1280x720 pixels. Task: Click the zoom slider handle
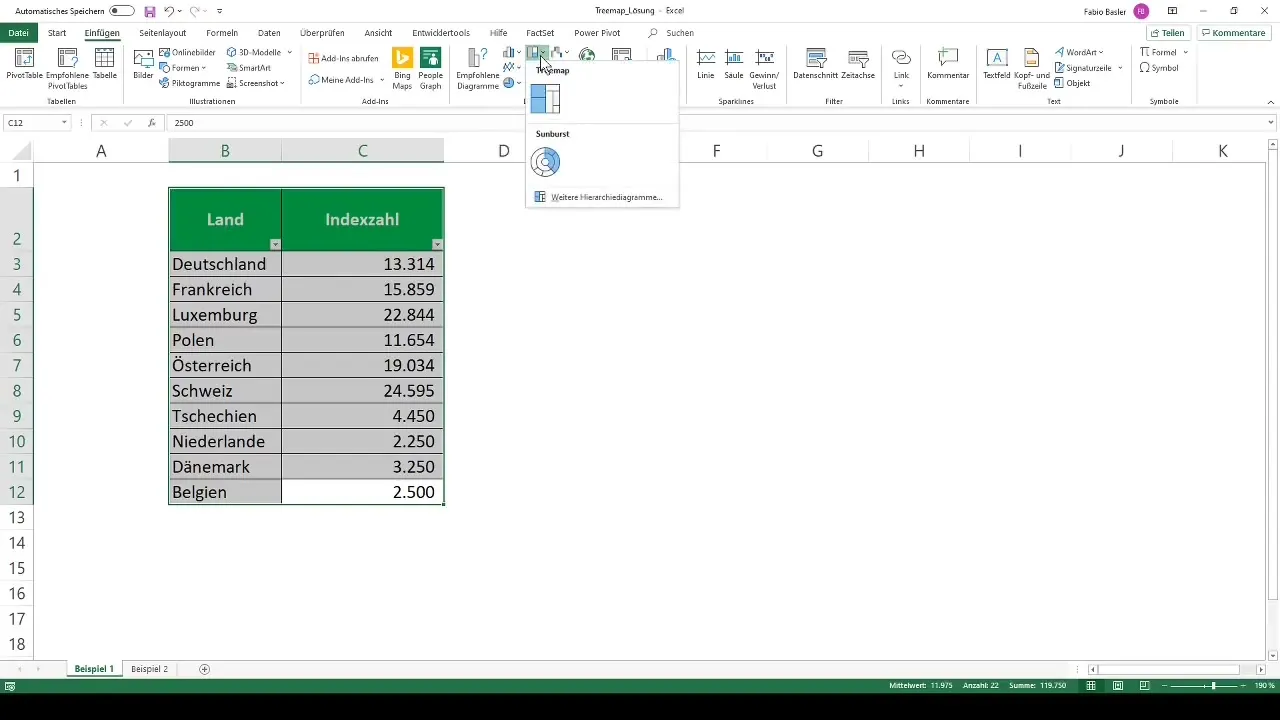pyautogui.click(x=1213, y=686)
